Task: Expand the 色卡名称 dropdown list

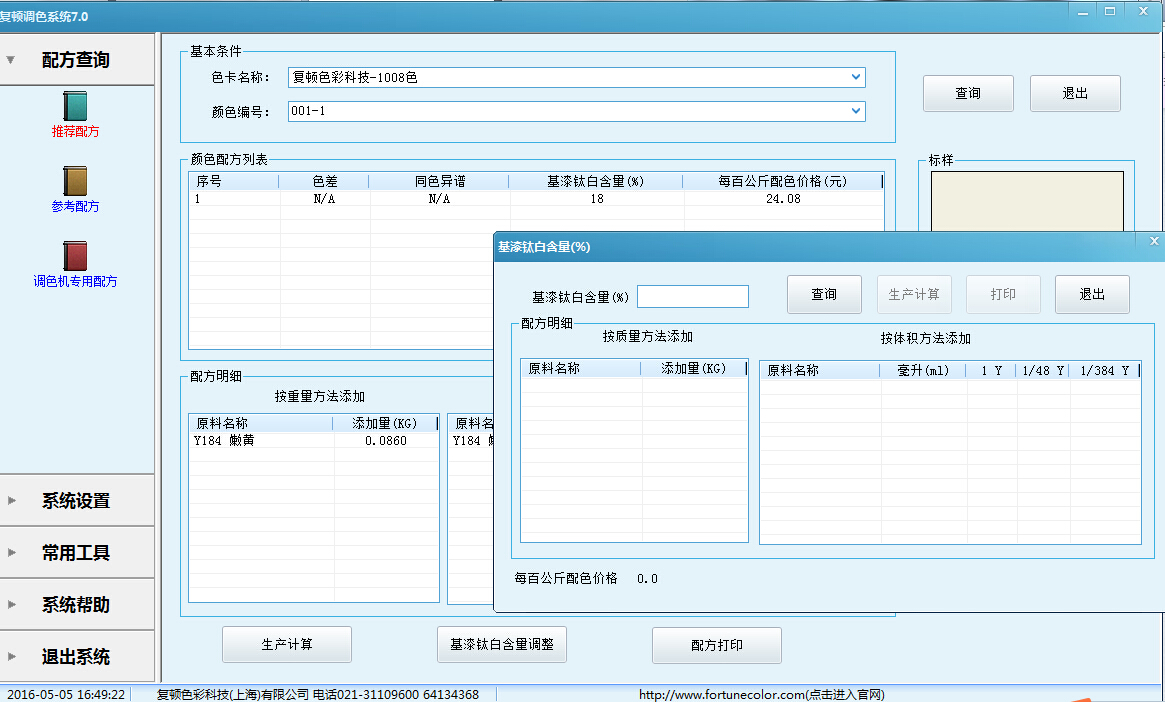Action: coord(856,77)
